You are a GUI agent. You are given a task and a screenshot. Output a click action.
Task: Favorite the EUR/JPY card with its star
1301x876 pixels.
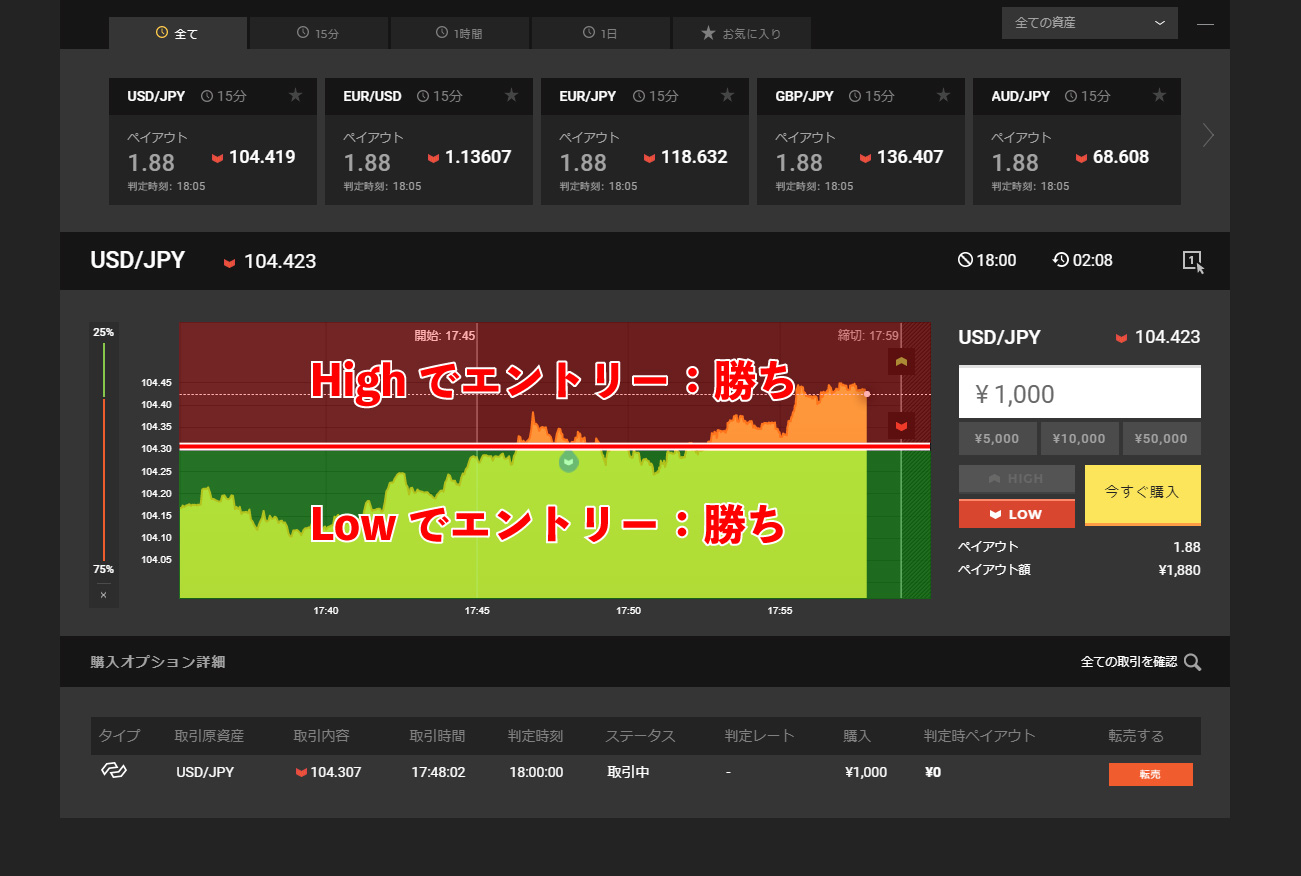click(x=727, y=96)
